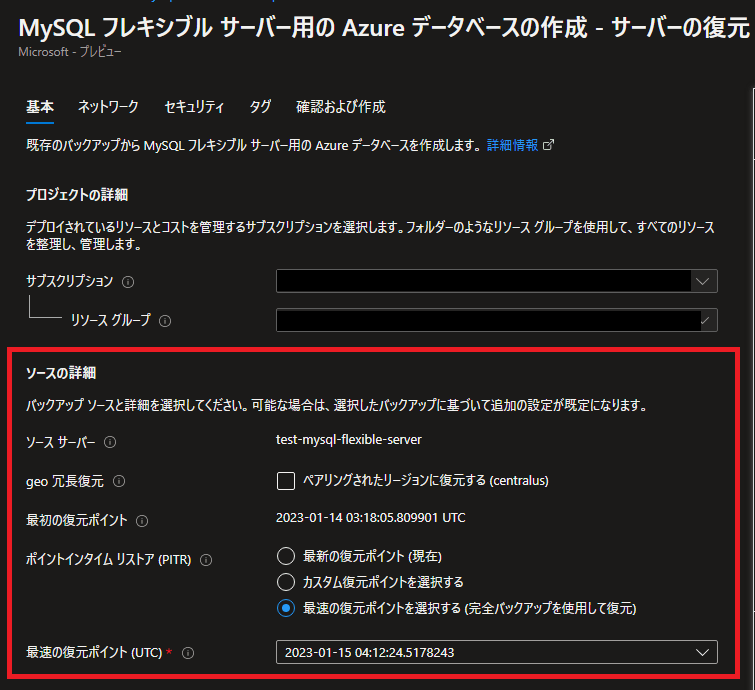Show info tooltip for 最速の復元ポイント (UTC)
The image size is (755, 690).
tap(188, 653)
